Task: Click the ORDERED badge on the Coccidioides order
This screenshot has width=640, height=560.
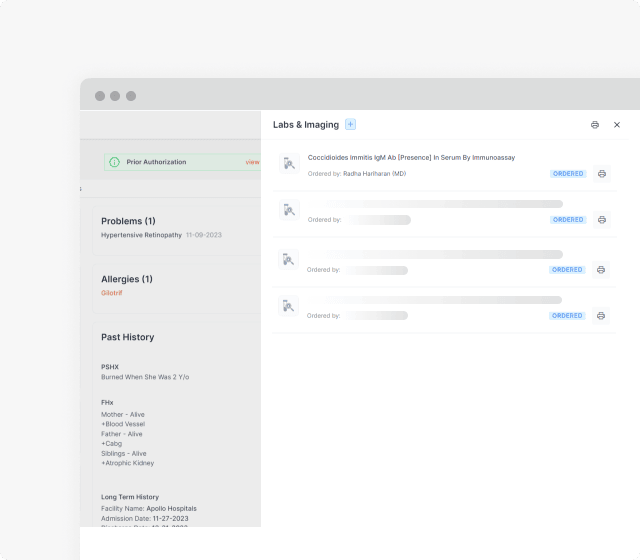Action: (568, 174)
